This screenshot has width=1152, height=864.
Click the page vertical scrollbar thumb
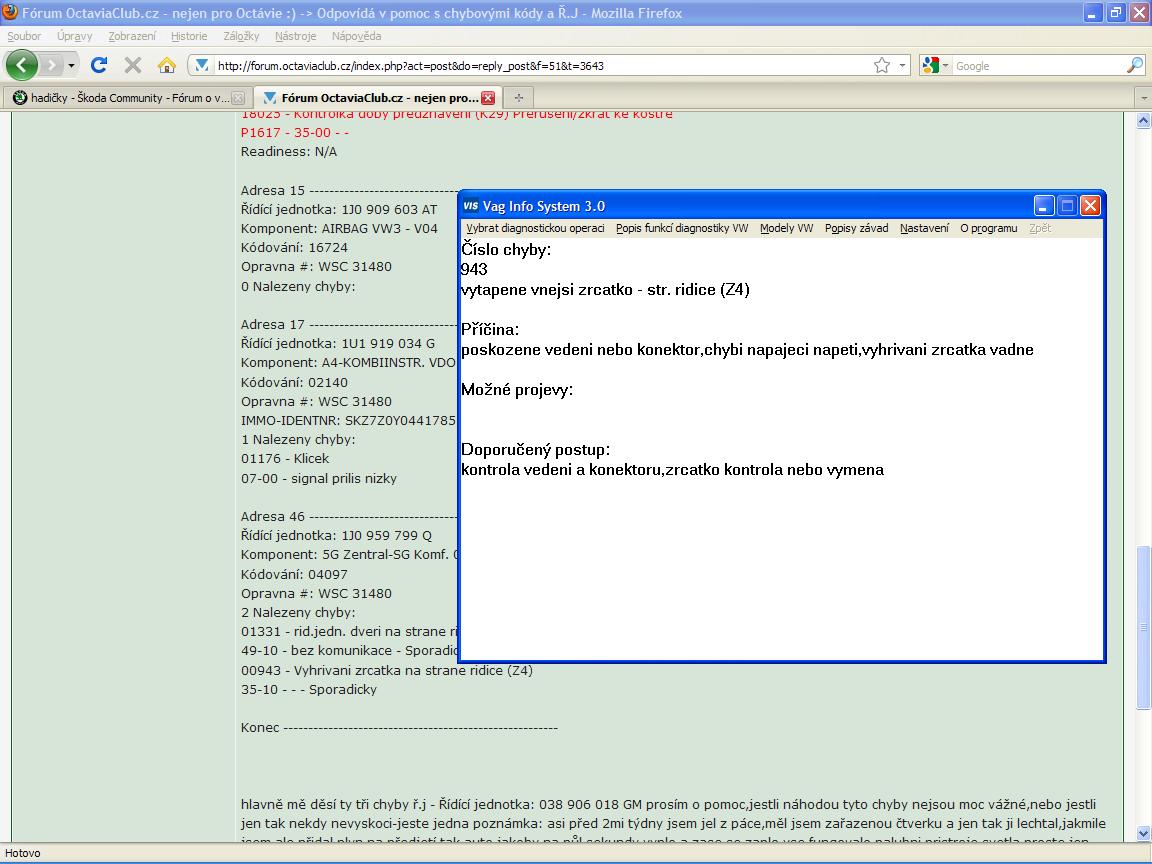tap(1143, 628)
